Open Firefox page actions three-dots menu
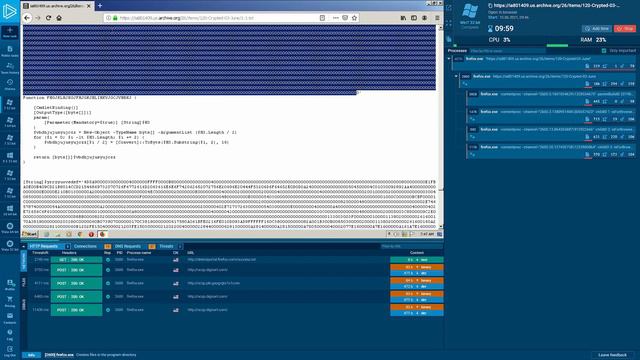 [x=336, y=18]
